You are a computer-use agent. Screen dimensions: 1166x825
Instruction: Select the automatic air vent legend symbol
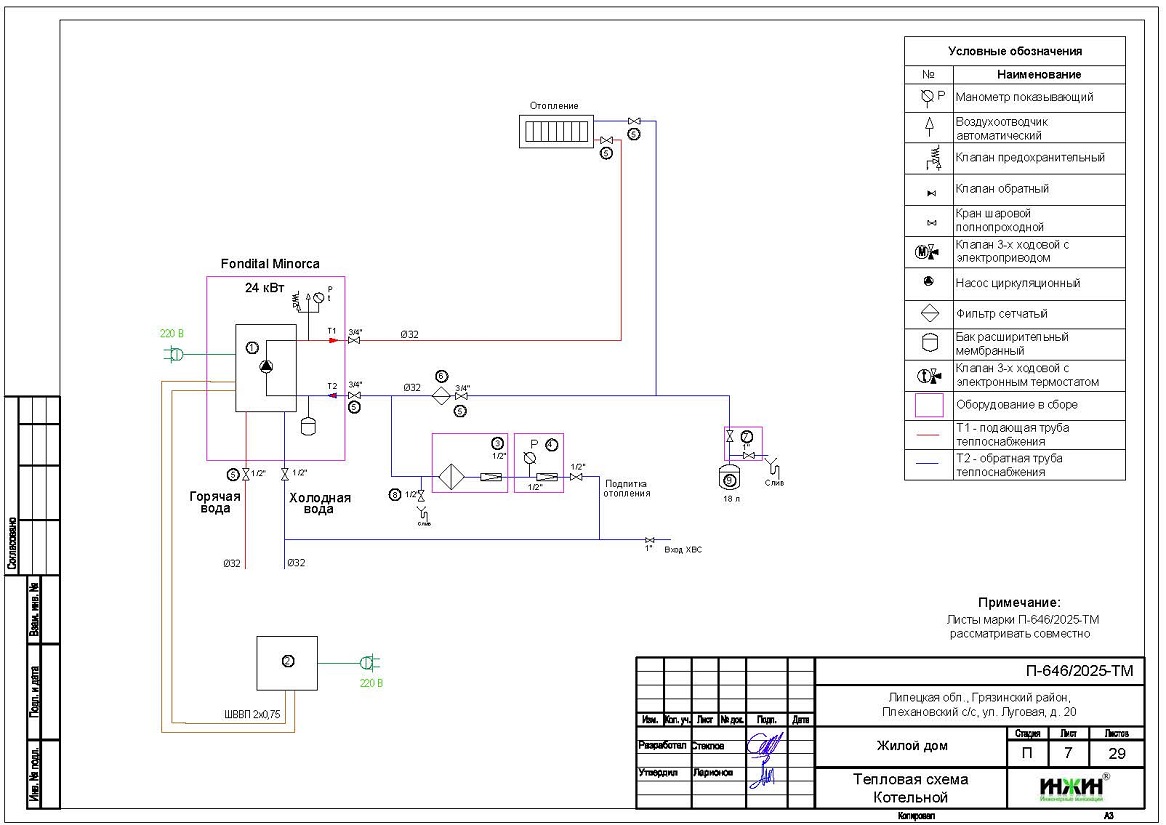(x=928, y=127)
